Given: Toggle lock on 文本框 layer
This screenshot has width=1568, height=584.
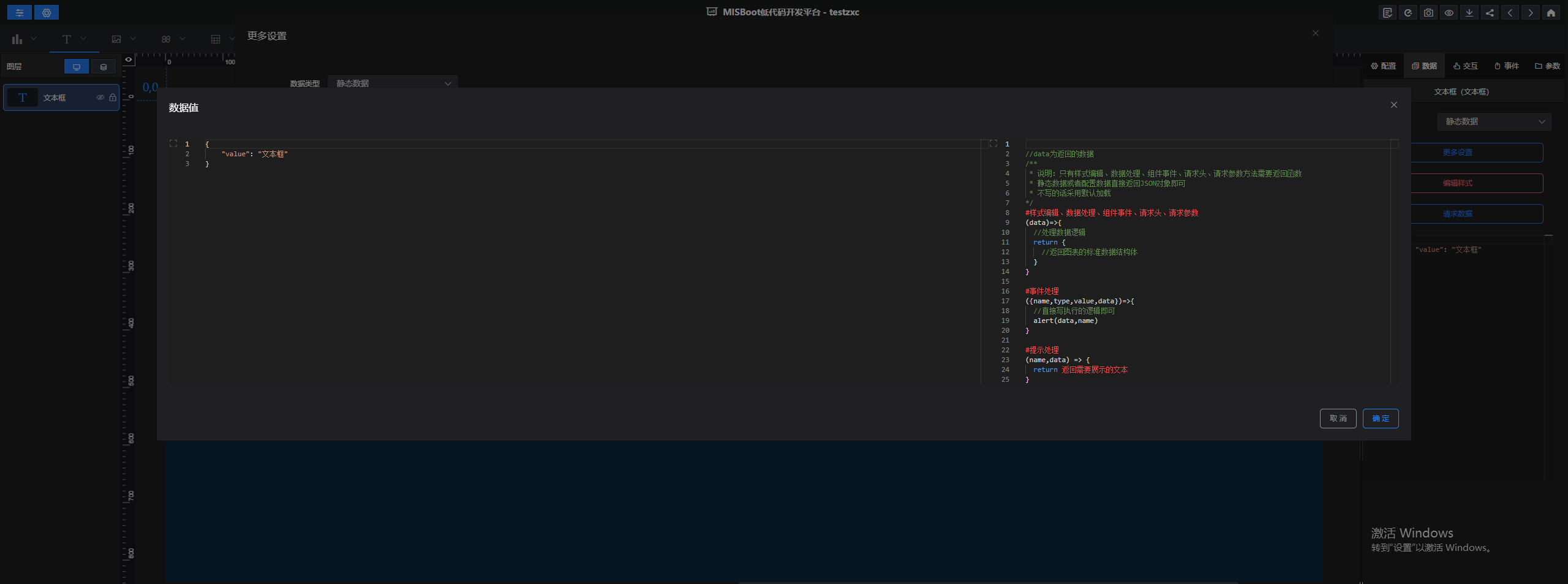Looking at the screenshot, I should pyautogui.click(x=113, y=97).
